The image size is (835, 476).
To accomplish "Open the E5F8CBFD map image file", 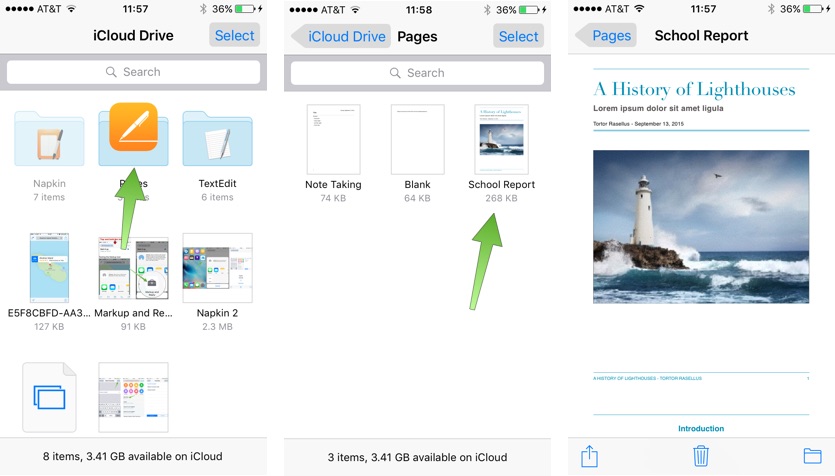I will click(49, 267).
